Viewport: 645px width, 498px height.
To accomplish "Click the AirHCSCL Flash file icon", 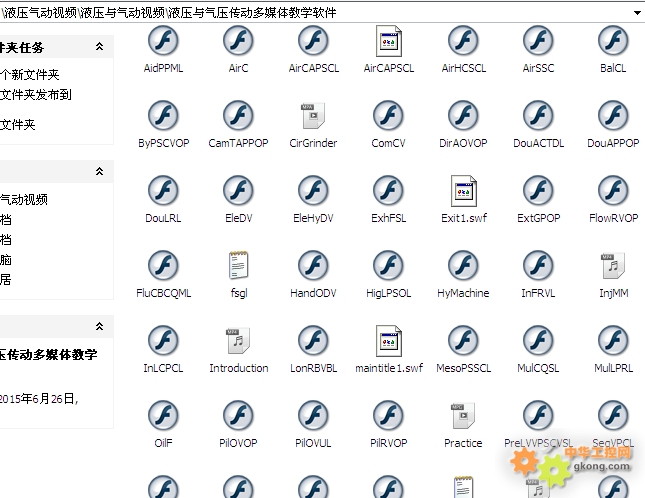I will pos(463,40).
